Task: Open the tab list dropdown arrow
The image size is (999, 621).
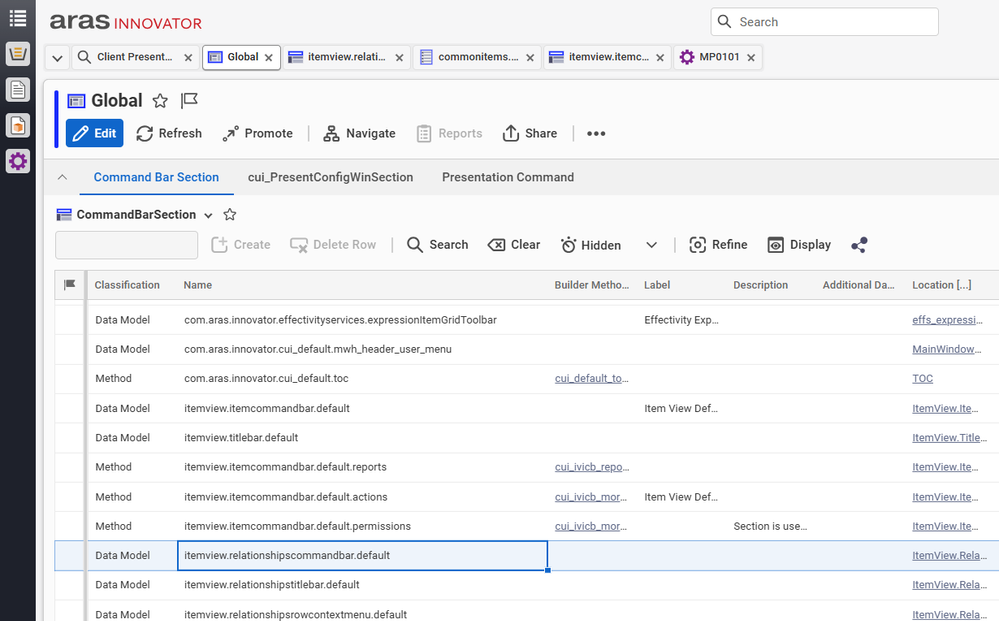Action: pos(57,58)
